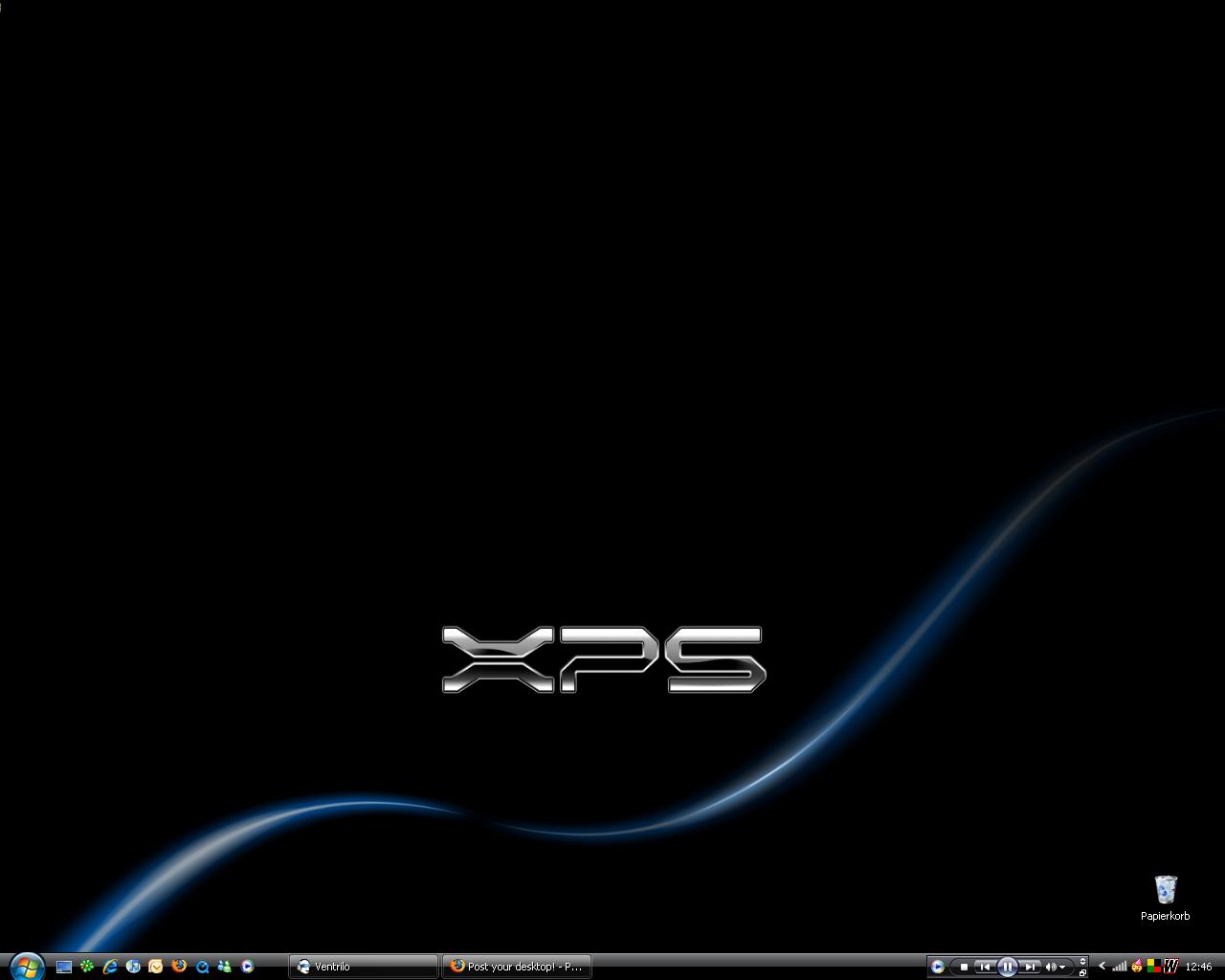Image resolution: width=1225 pixels, height=980 pixels.
Task: Click the wireless signal strength tray icon
Action: (x=1119, y=967)
